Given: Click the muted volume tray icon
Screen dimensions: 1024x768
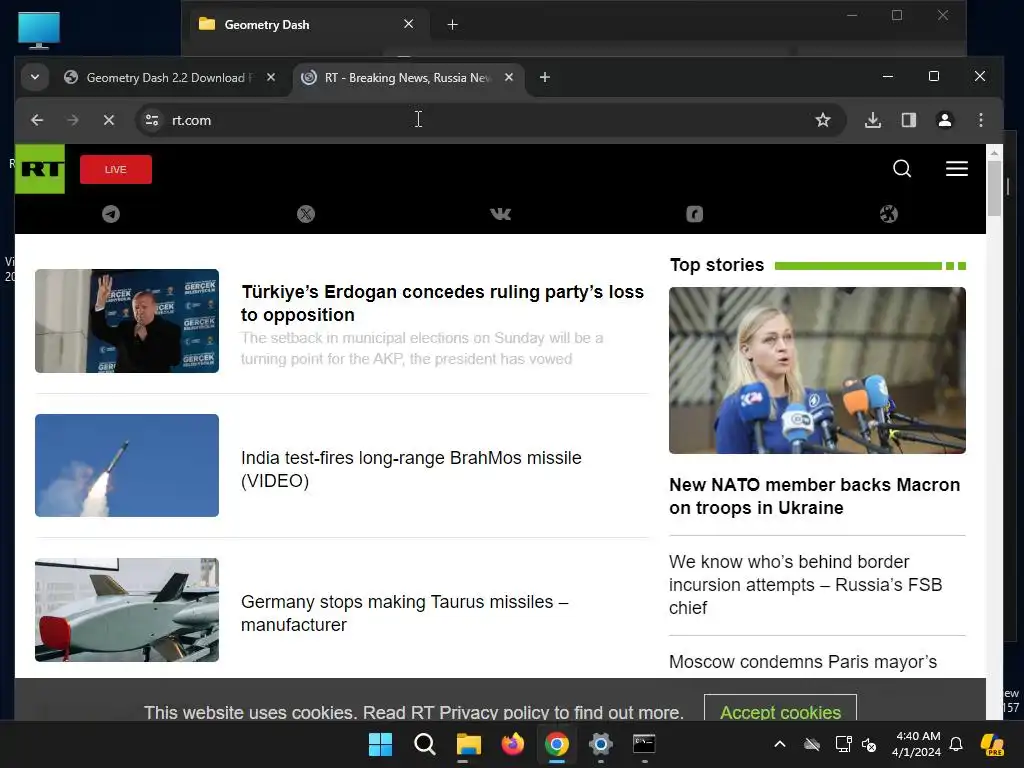Looking at the screenshot, I should coord(869,744).
